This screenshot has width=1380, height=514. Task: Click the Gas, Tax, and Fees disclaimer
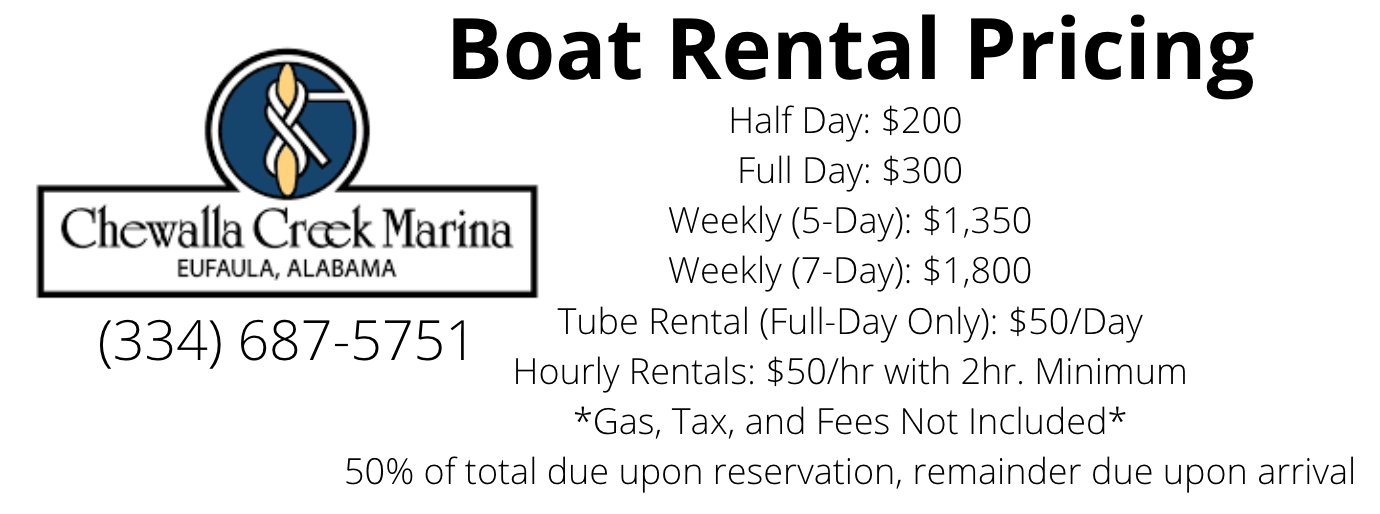click(x=850, y=422)
